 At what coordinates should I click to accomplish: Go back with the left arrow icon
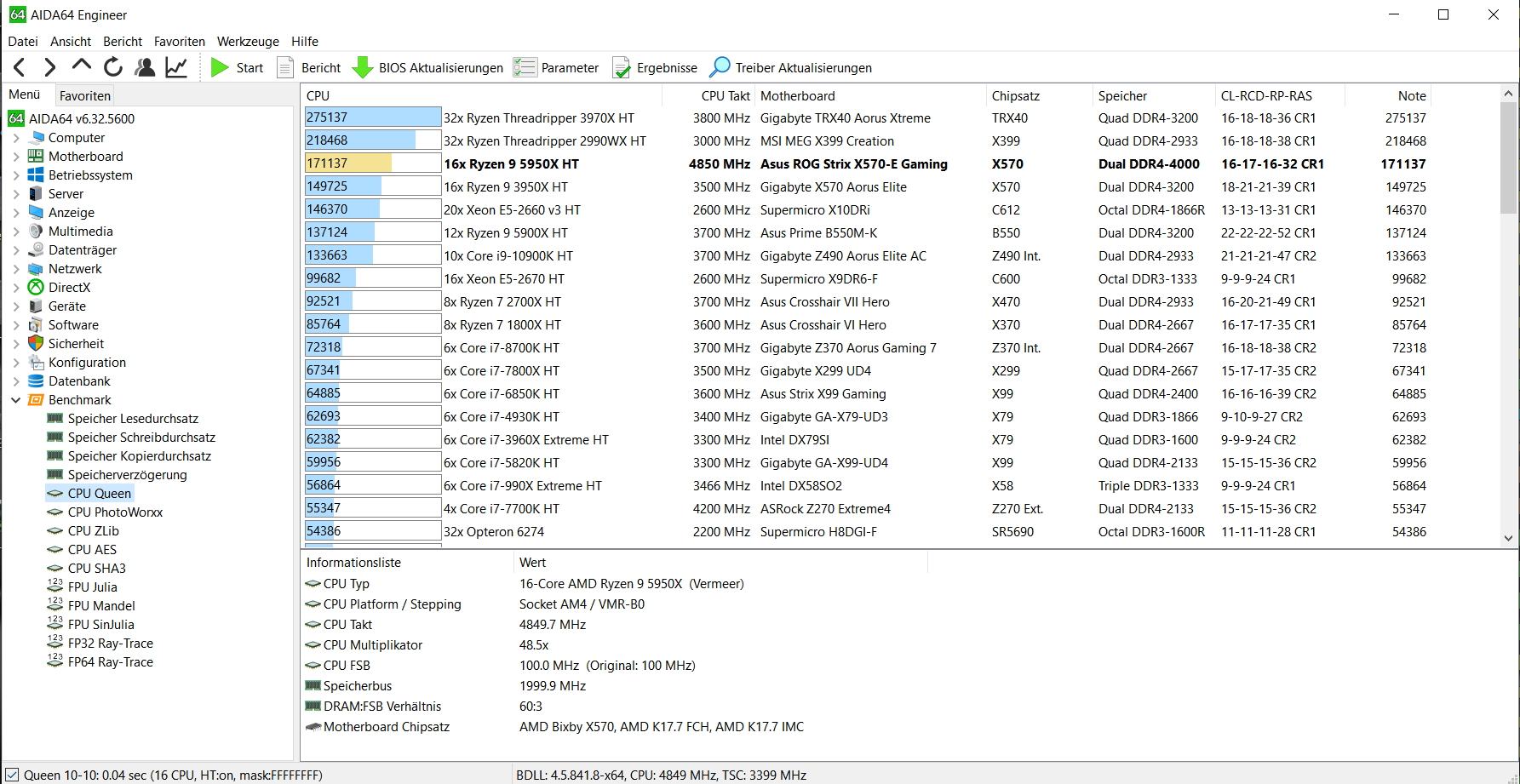(x=20, y=67)
